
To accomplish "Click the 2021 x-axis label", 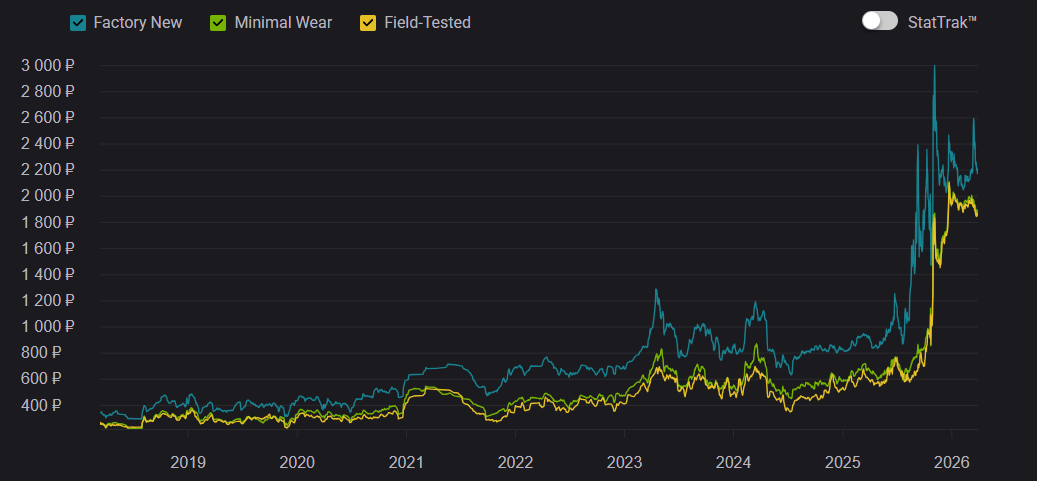I will click(406, 462).
